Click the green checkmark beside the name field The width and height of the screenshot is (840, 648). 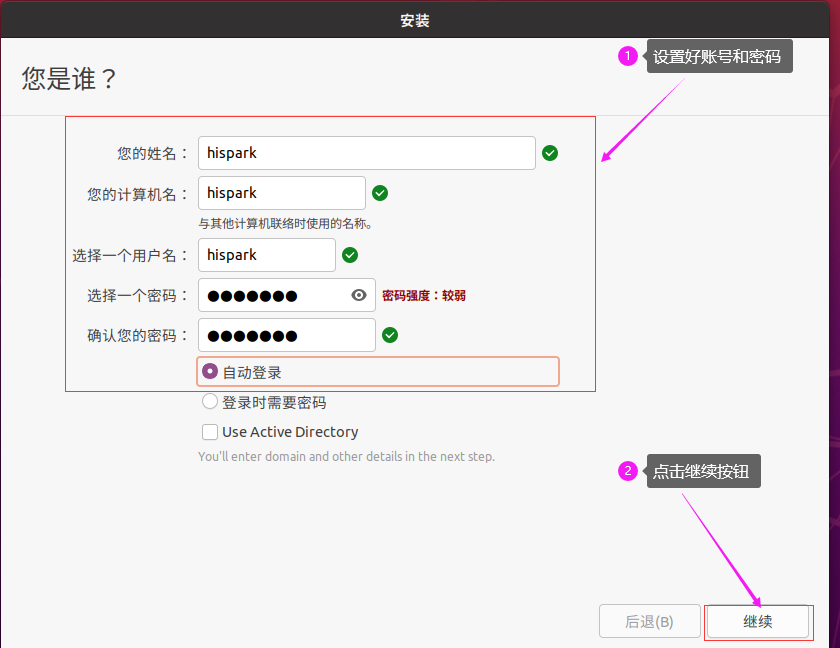point(550,153)
